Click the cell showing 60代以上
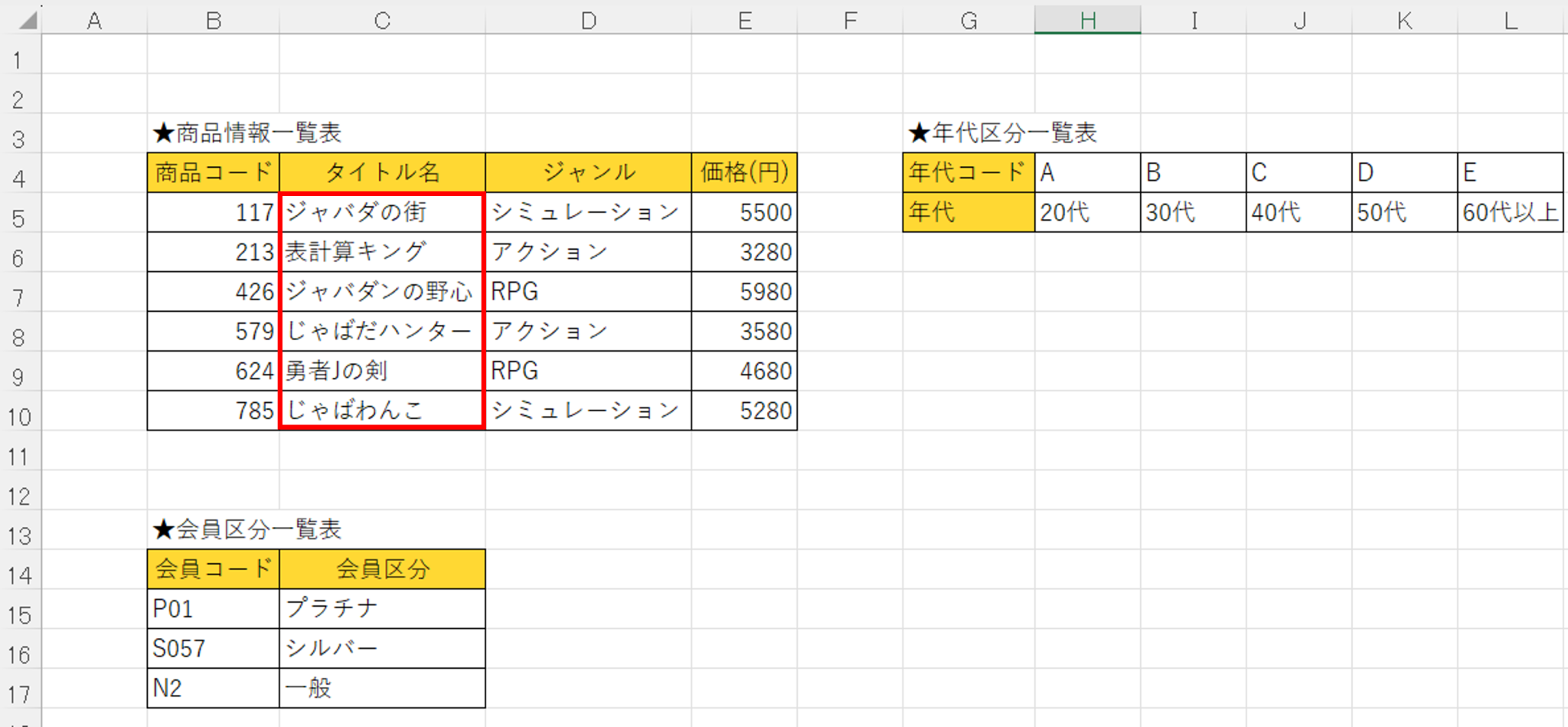Screen dimensions: 1568x727 pos(1510,212)
